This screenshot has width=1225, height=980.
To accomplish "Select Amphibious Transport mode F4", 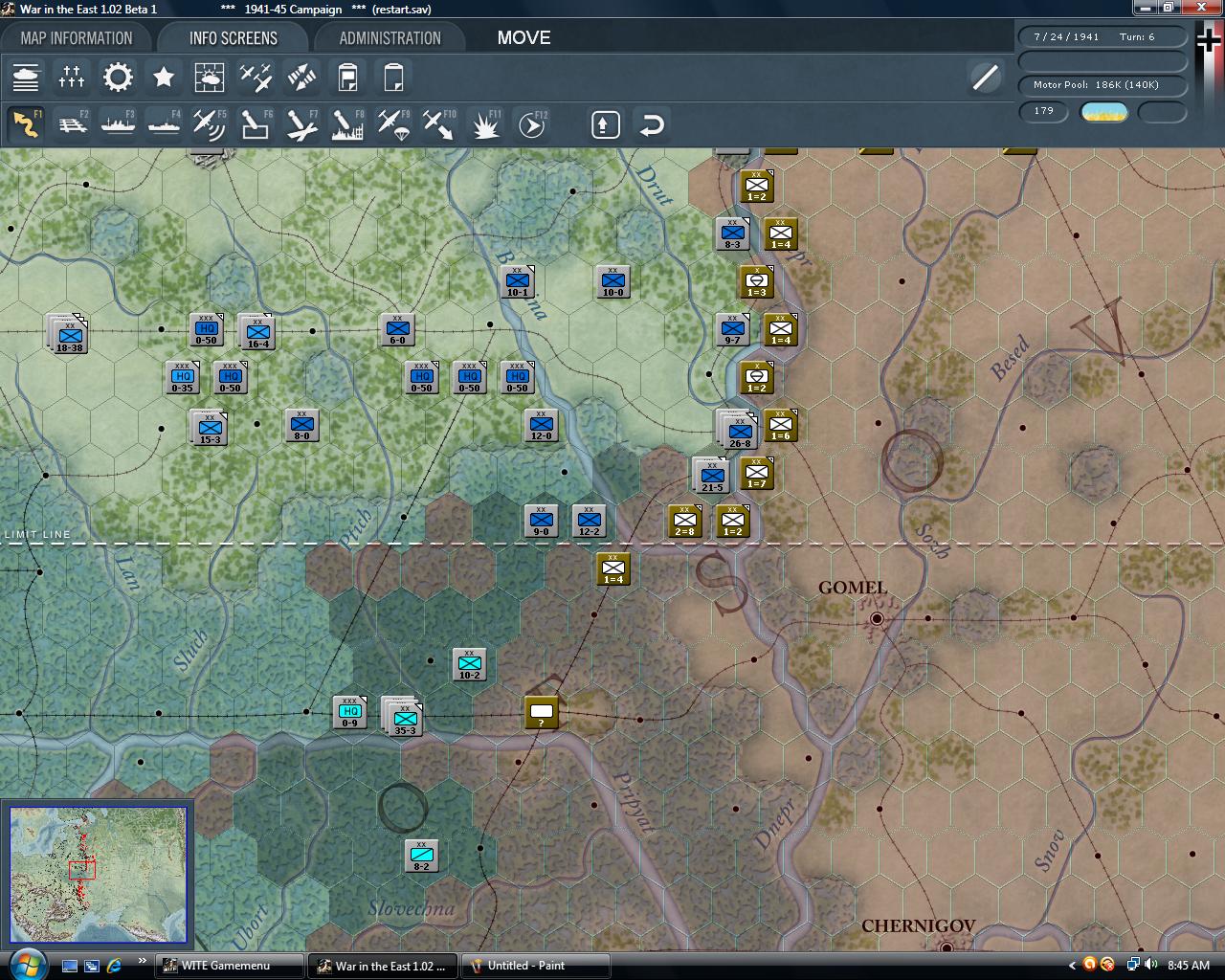I will point(164,124).
